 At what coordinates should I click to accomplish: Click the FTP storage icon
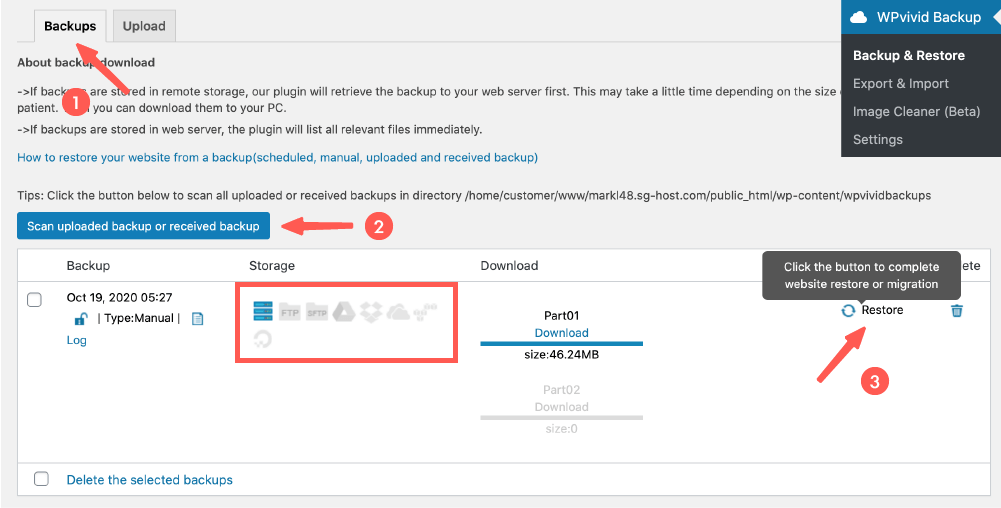tap(290, 313)
